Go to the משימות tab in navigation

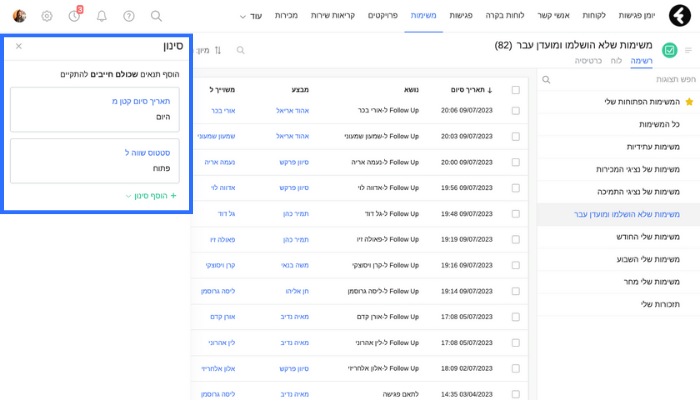coord(423,15)
